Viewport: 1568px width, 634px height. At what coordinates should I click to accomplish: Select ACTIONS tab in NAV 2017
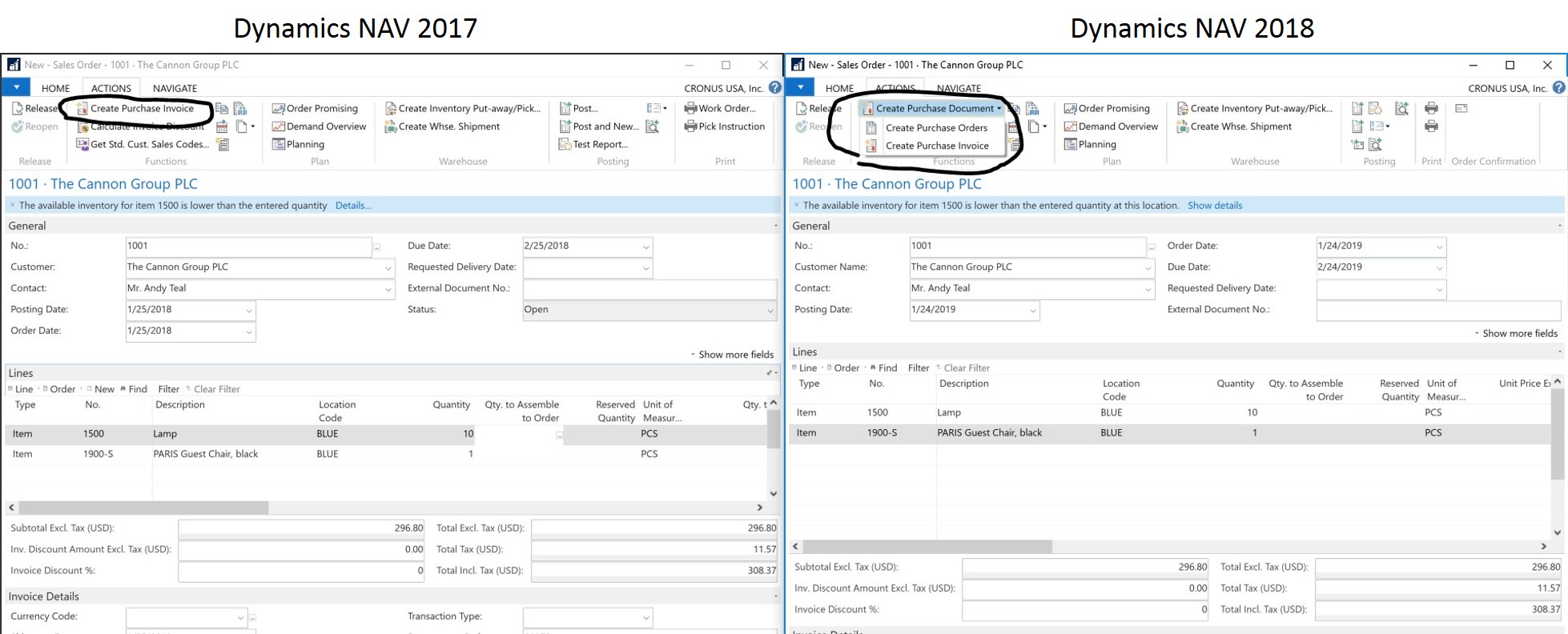(111, 88)
